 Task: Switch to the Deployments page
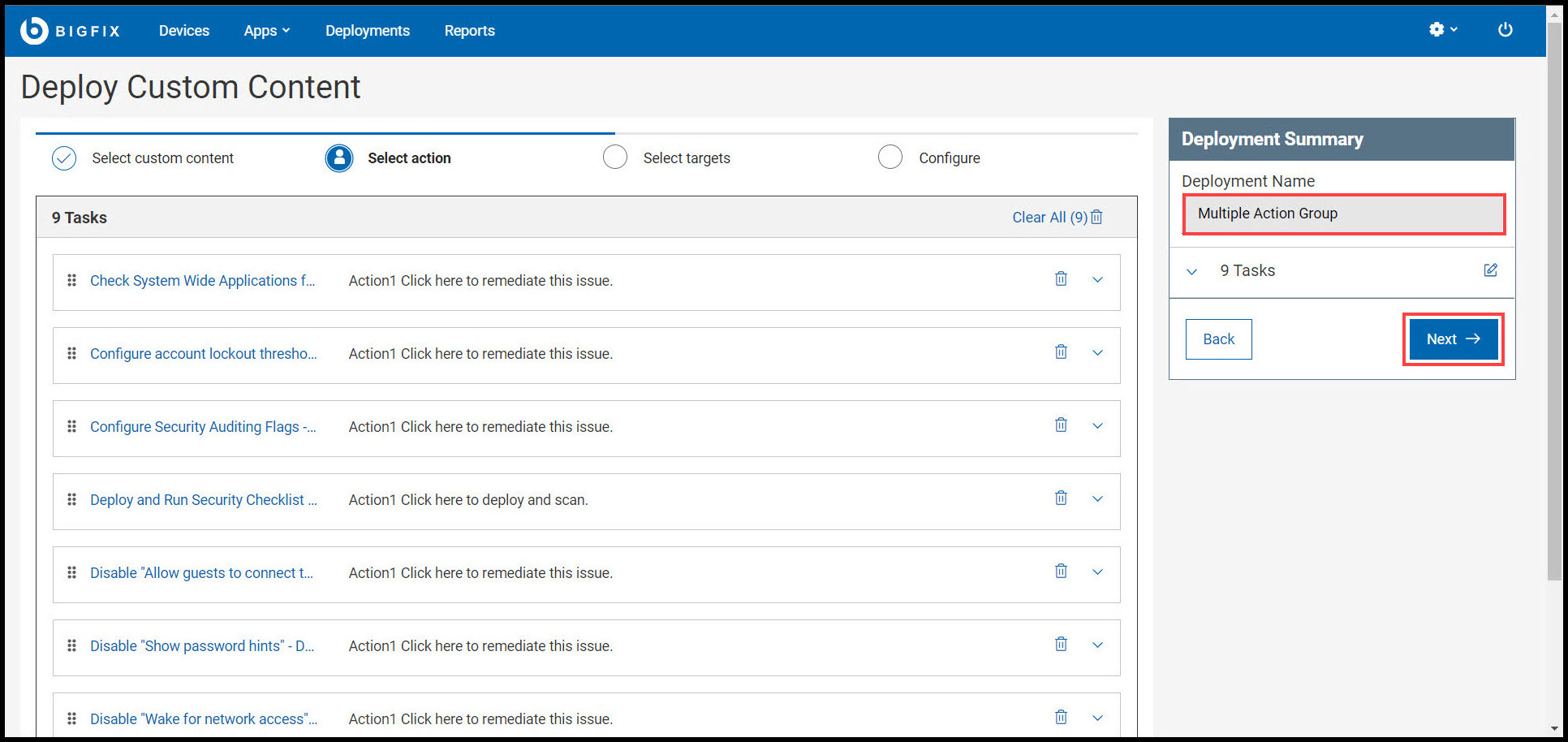click(367, 30)
